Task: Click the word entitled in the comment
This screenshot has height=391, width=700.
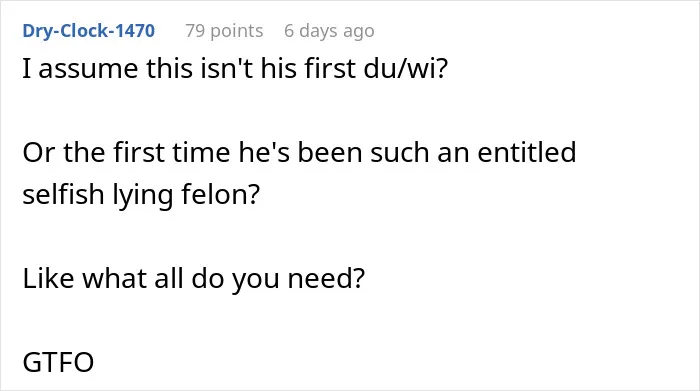Action: 527,152
